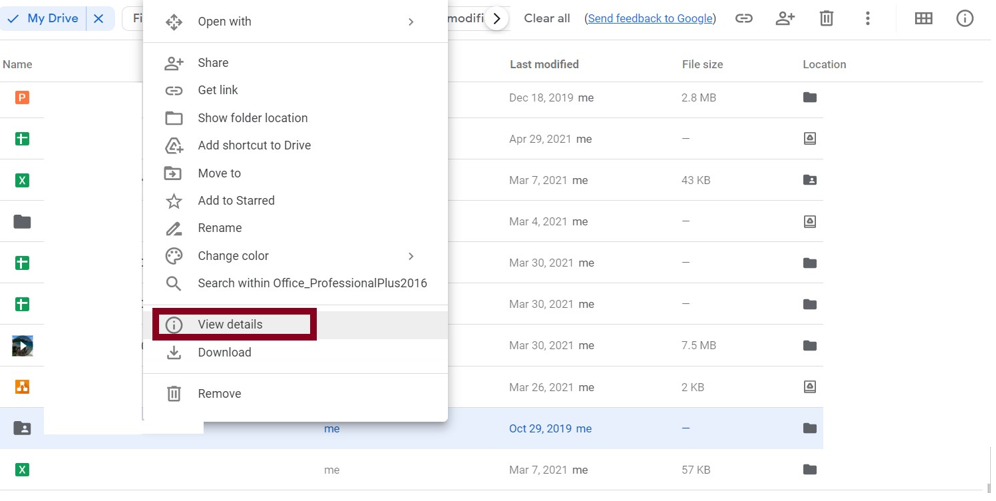Screen dimensions: 996x501
Task: Click the share person-add icon in toolbar
Action: pos(785,18)
